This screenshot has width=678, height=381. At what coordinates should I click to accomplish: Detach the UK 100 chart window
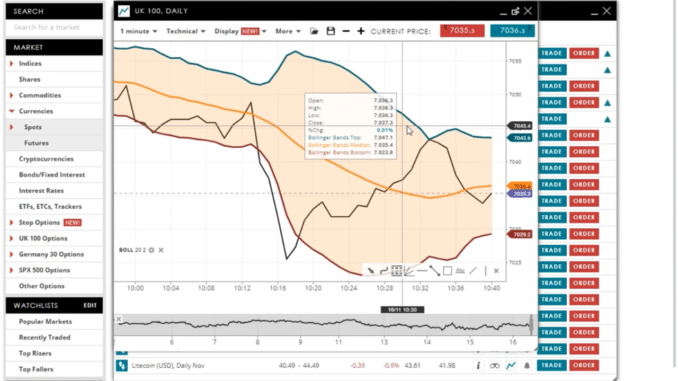(x=515, y=11)
